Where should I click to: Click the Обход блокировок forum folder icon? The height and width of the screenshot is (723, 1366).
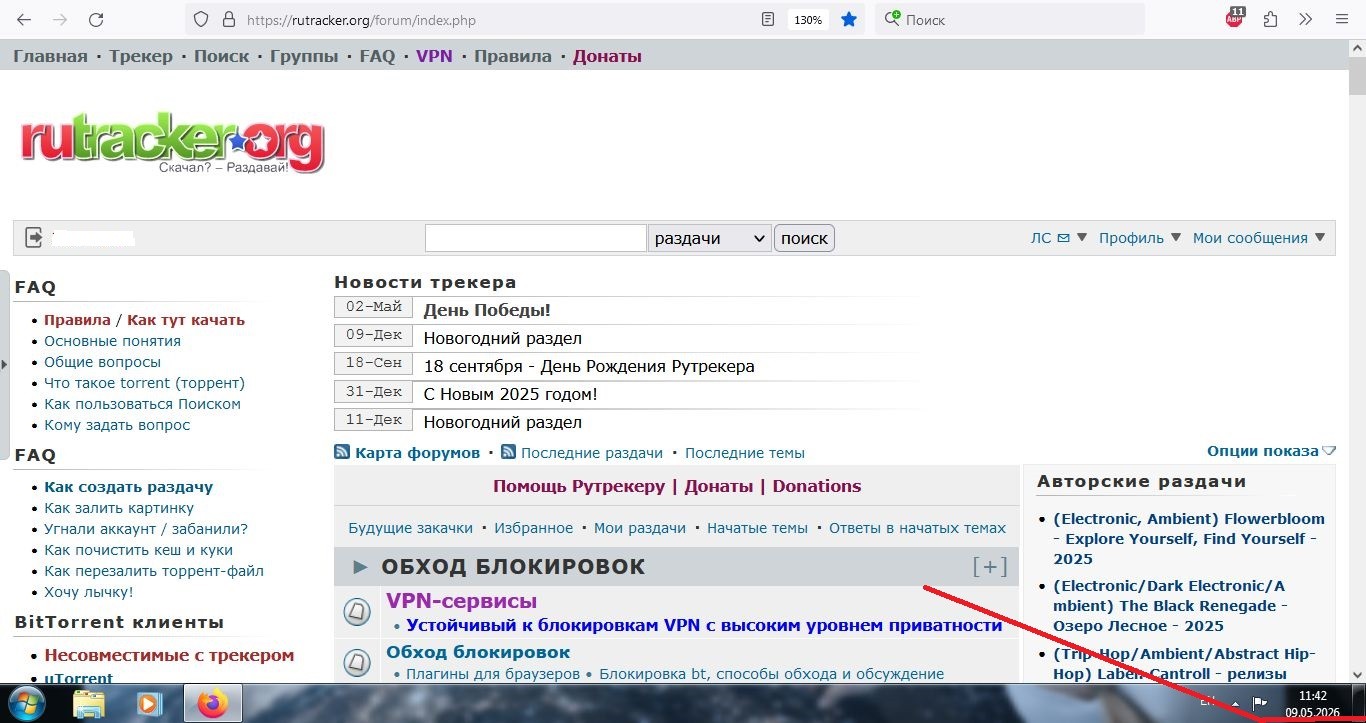click(x=357, y=662)
